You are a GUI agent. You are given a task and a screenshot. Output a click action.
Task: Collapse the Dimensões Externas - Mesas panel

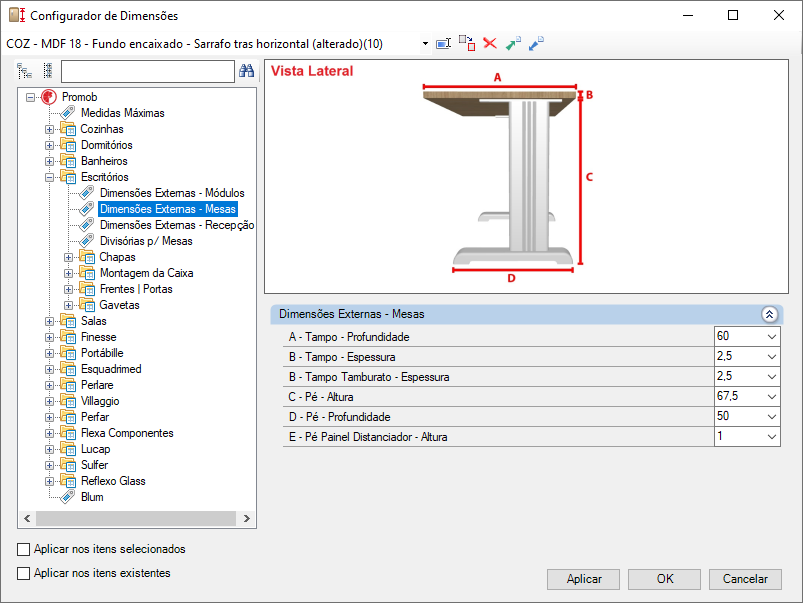pos(769,314)
